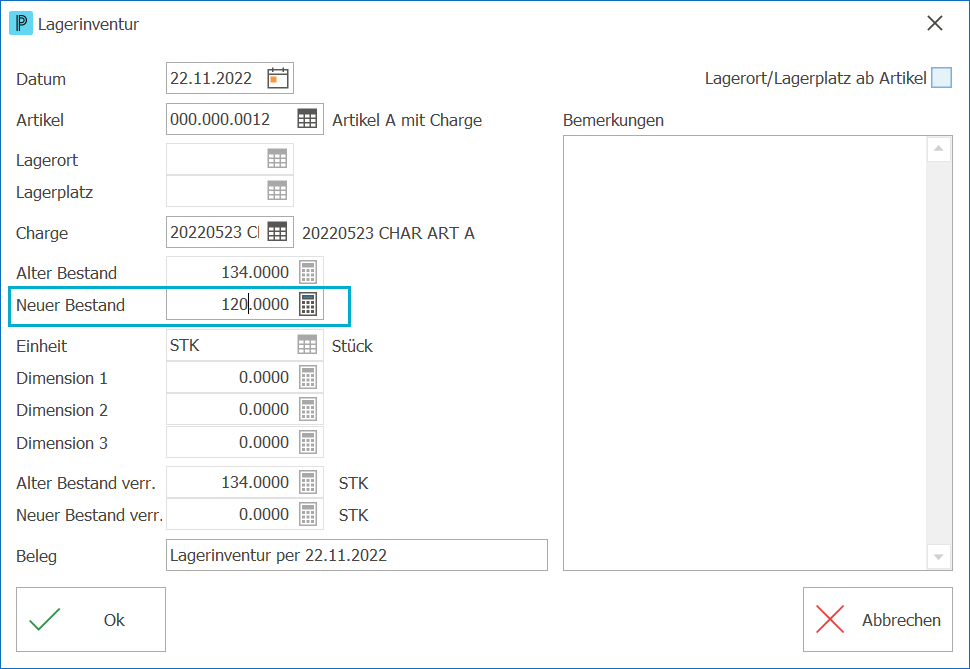Click inside the Bemerkungen text area

click(745, 353)
